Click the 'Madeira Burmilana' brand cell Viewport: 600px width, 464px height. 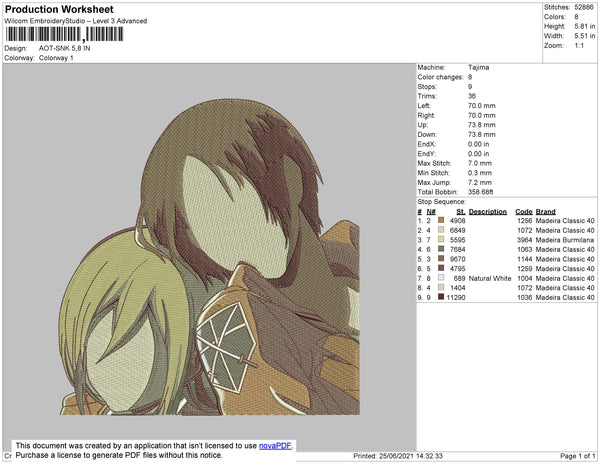coord(565,240)
